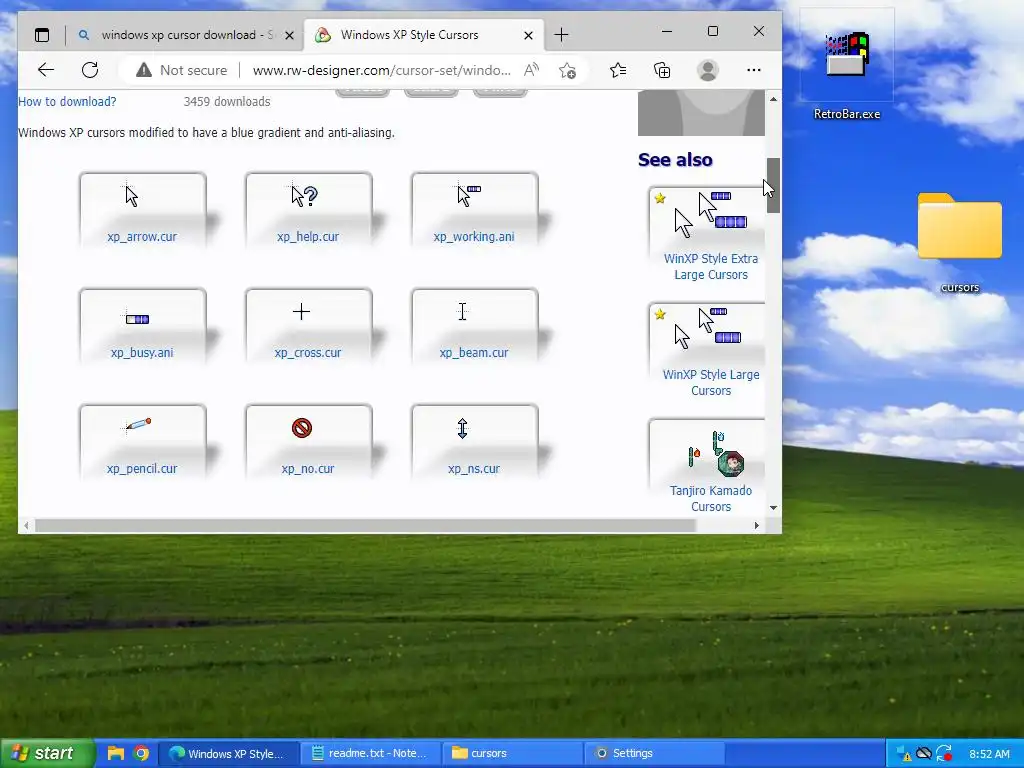Open WinXP Style Extra Large Cursors link
This screenshot has height=768, width=1024.
click(x=711, y=266)
